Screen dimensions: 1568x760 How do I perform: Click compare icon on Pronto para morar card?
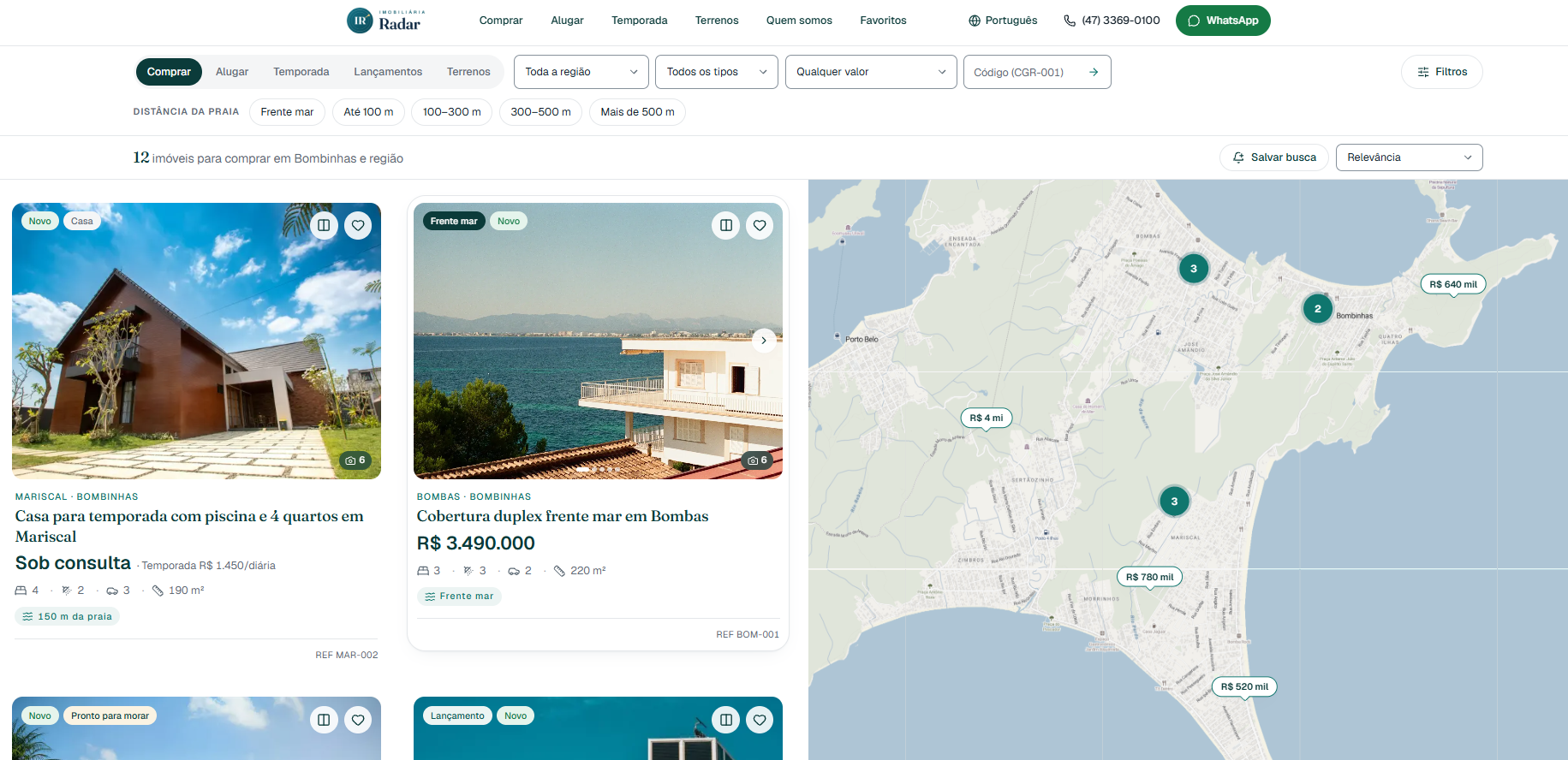[x=324, y=721]
